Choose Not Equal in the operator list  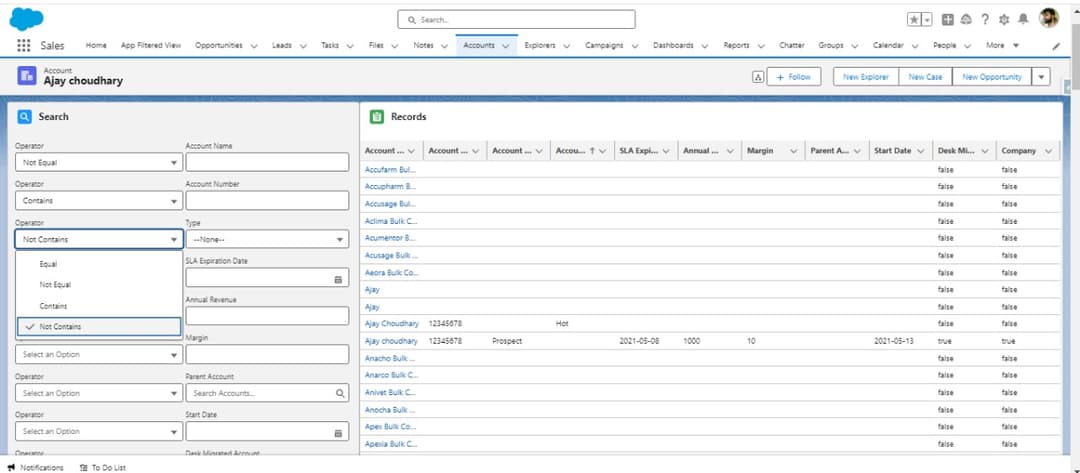click(98, 284)
